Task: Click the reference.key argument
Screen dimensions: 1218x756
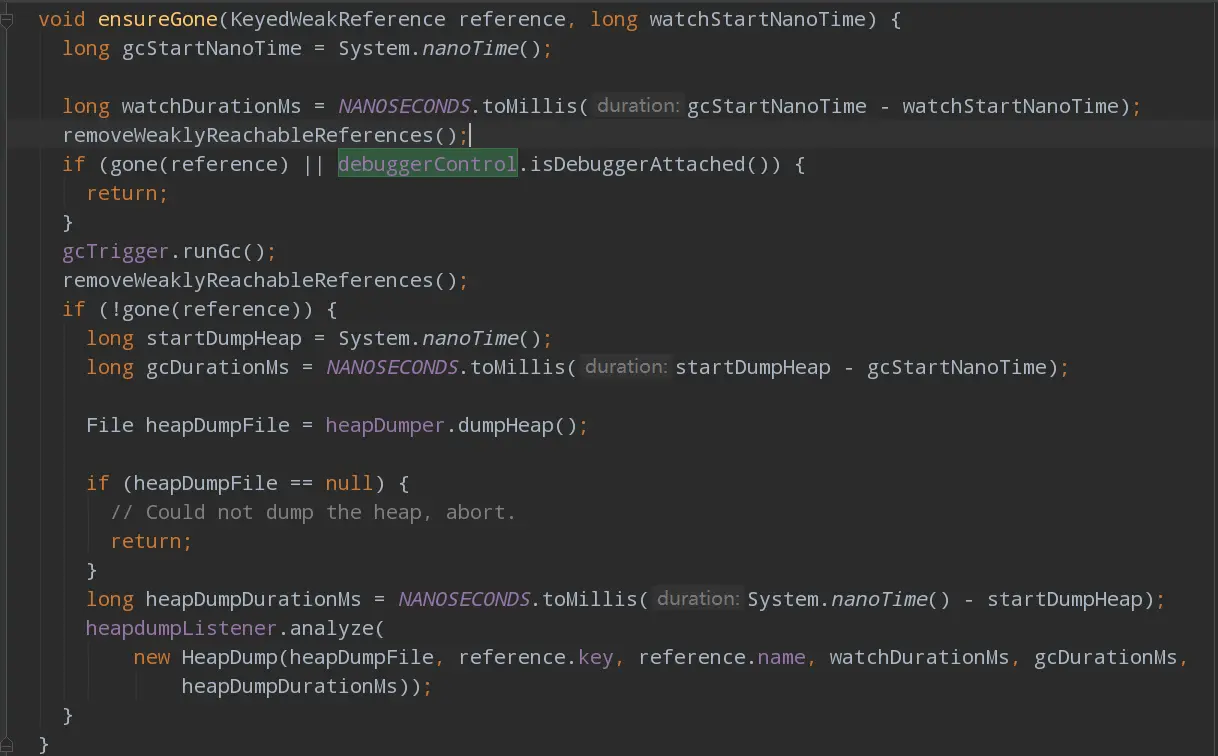Action: click(536, 657)
